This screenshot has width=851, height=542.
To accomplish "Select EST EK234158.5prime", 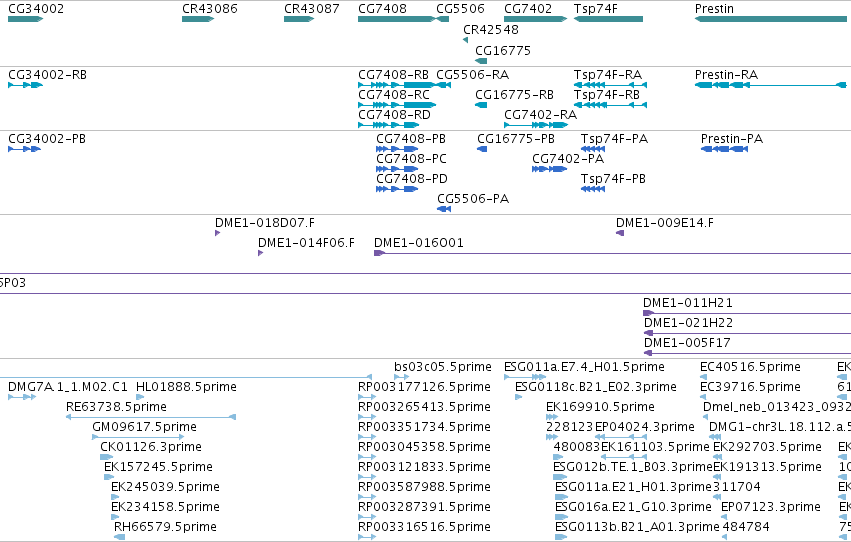I will [115, 517].
